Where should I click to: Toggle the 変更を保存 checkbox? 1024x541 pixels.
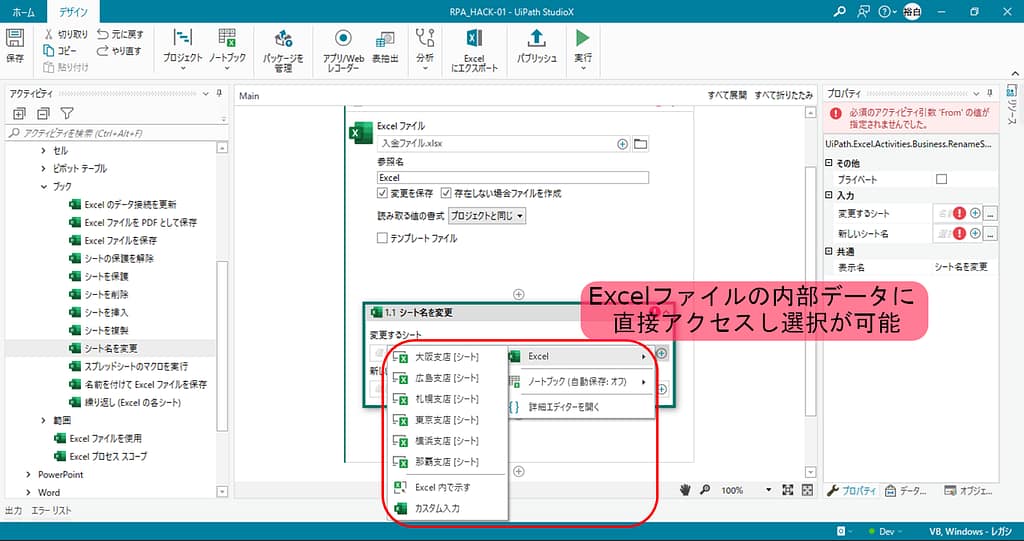(383, 193)
